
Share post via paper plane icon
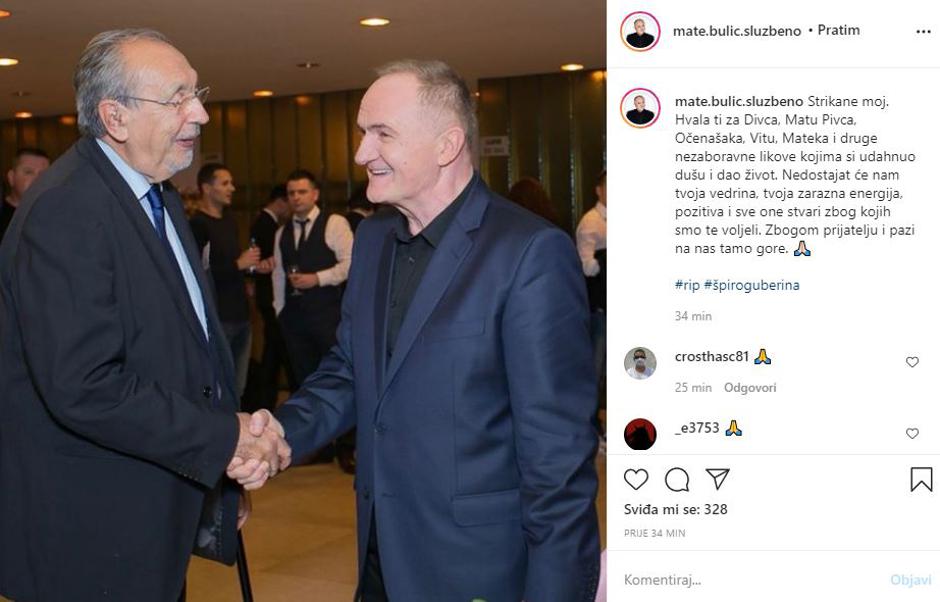pyautogui.click(x=718, y=478)
